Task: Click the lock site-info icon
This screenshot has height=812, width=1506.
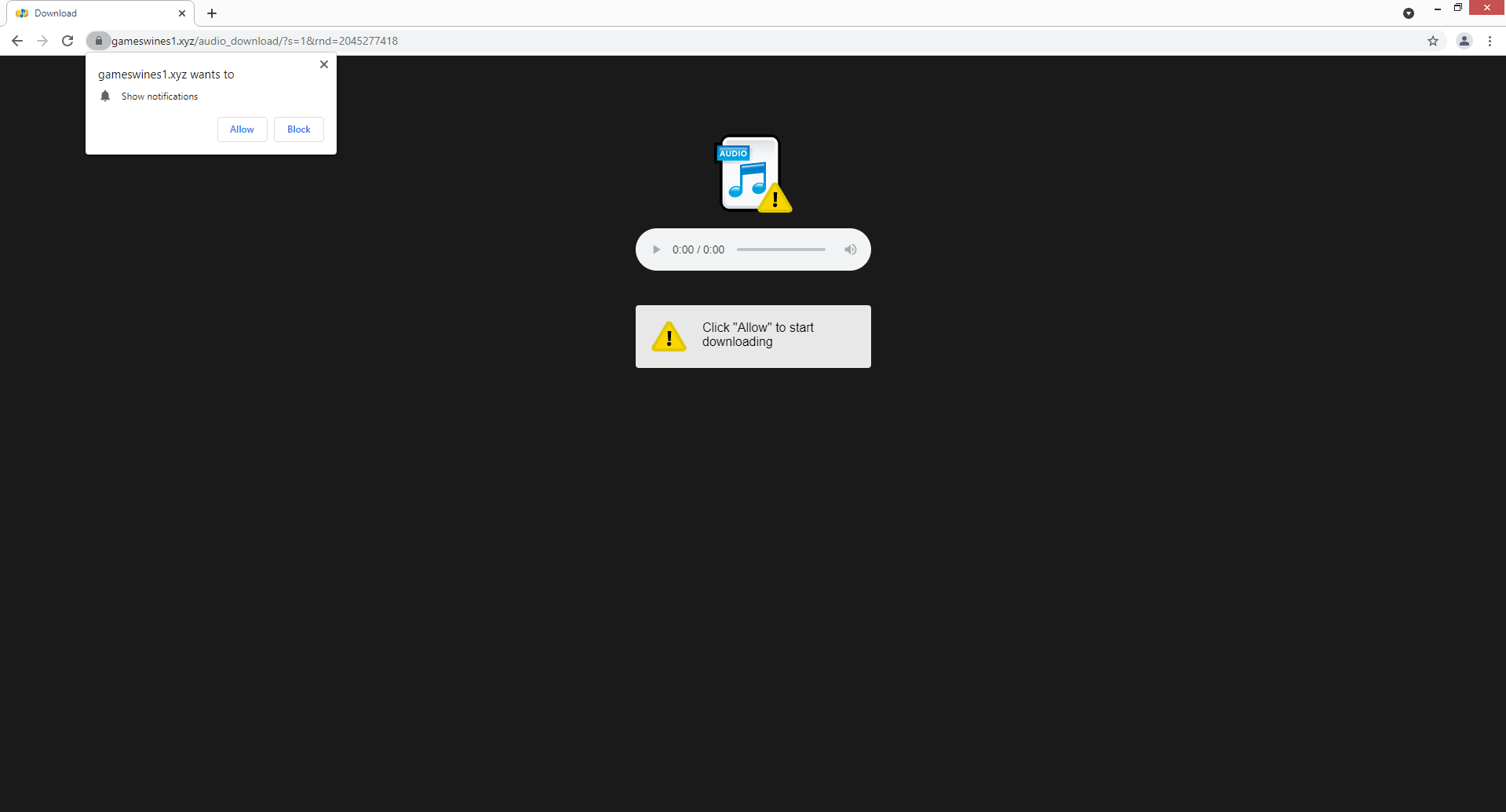Action: 98,41
